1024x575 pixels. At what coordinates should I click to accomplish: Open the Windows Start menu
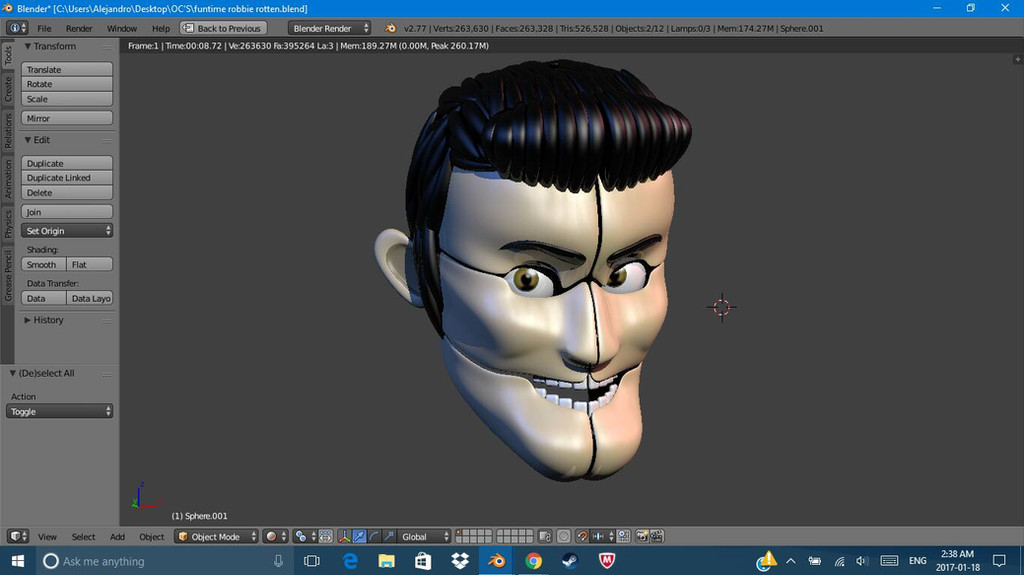18,561
